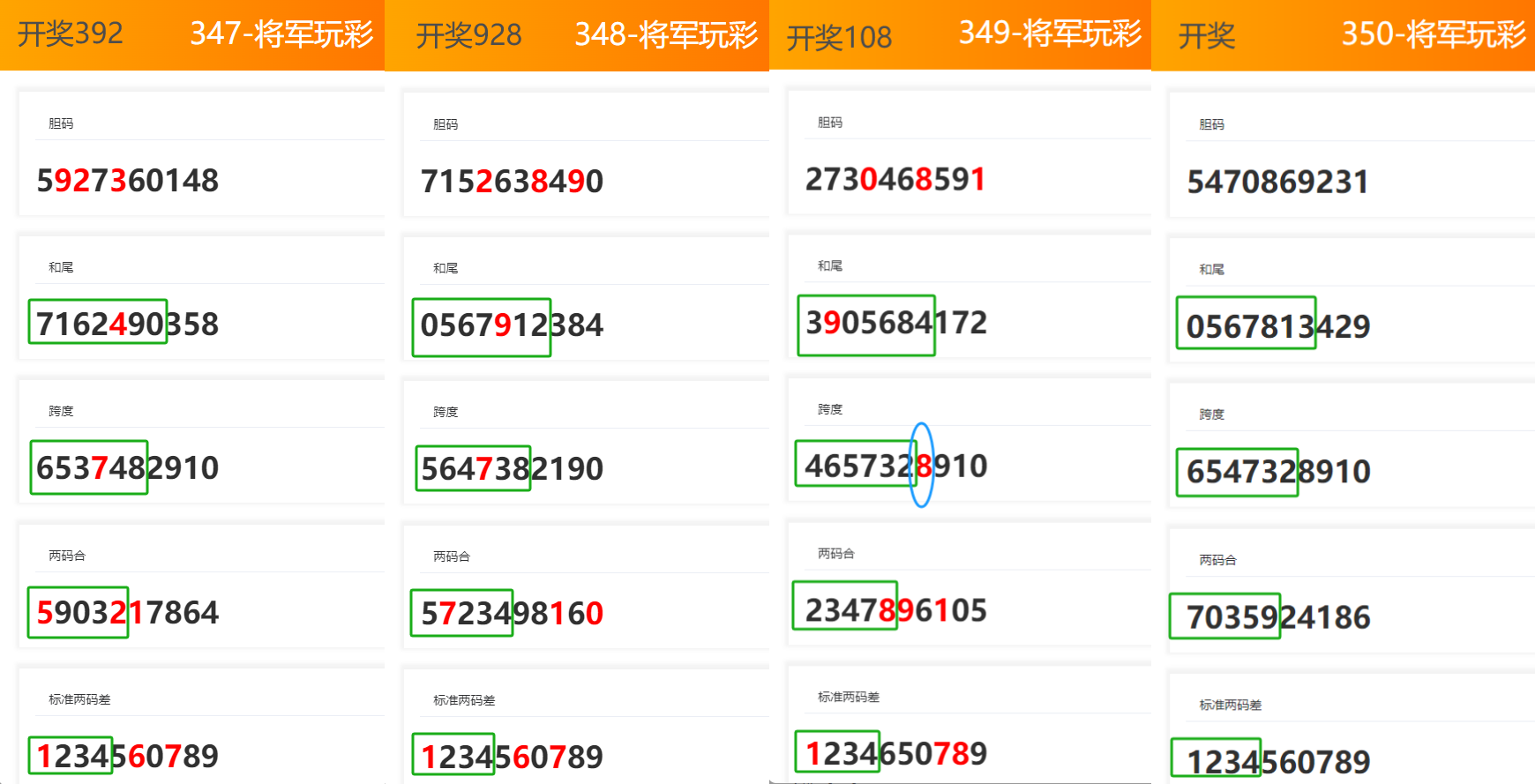Screen dimensions: 1535x784
Task: Click the 跨度 label in the 350 panel
Action: click(1212, 414)
